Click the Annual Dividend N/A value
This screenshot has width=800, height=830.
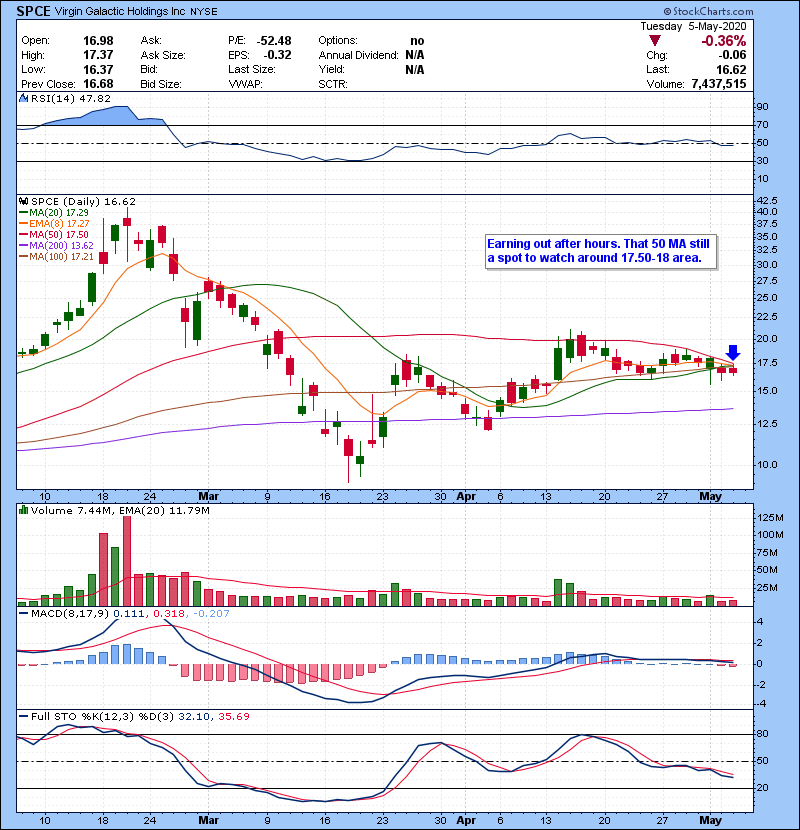[x=415, y=55]
